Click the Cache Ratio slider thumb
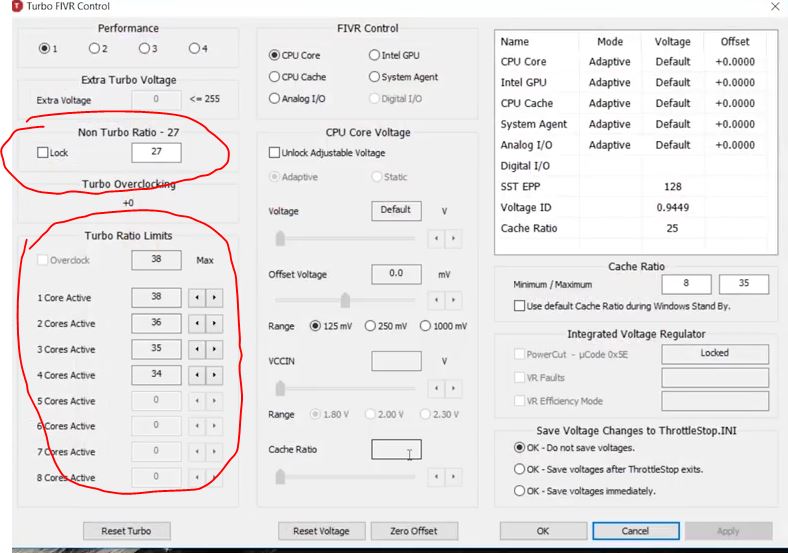Image resolution: width=788 pixels, height=553 pixels. 280,476
